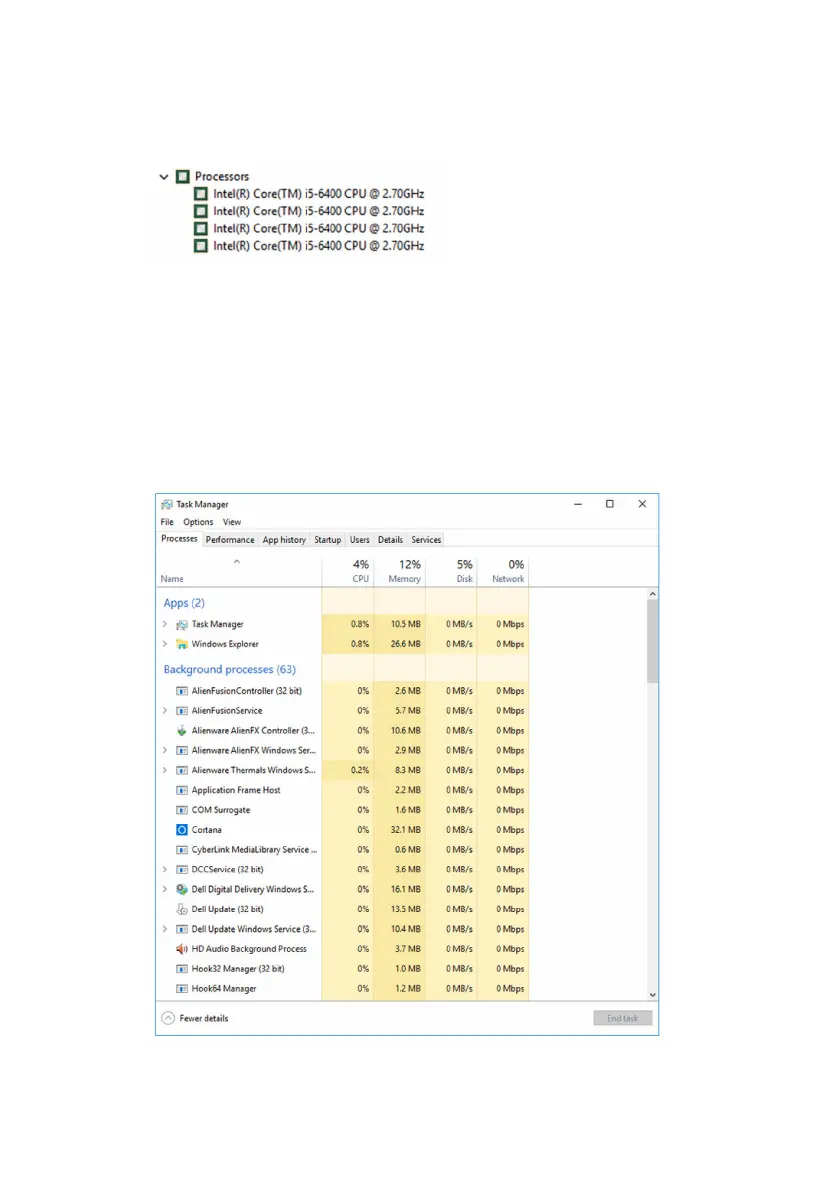Image resolution: width=835 pixels, height=1195 pixels.
Task: Click the AlienFusionController process icon
Action: pos(181,690)
